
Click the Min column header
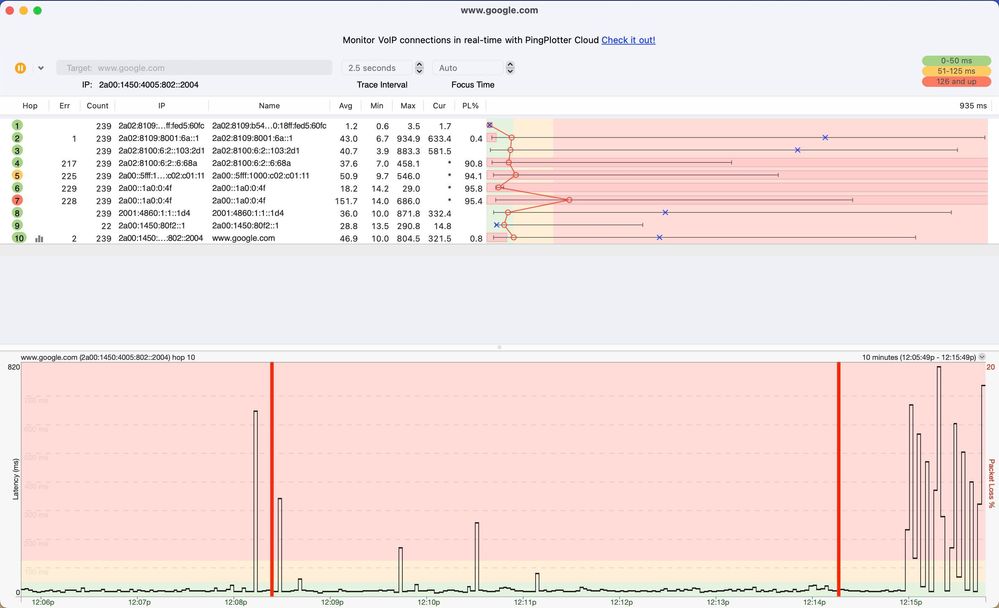click(x=377, y=106)
